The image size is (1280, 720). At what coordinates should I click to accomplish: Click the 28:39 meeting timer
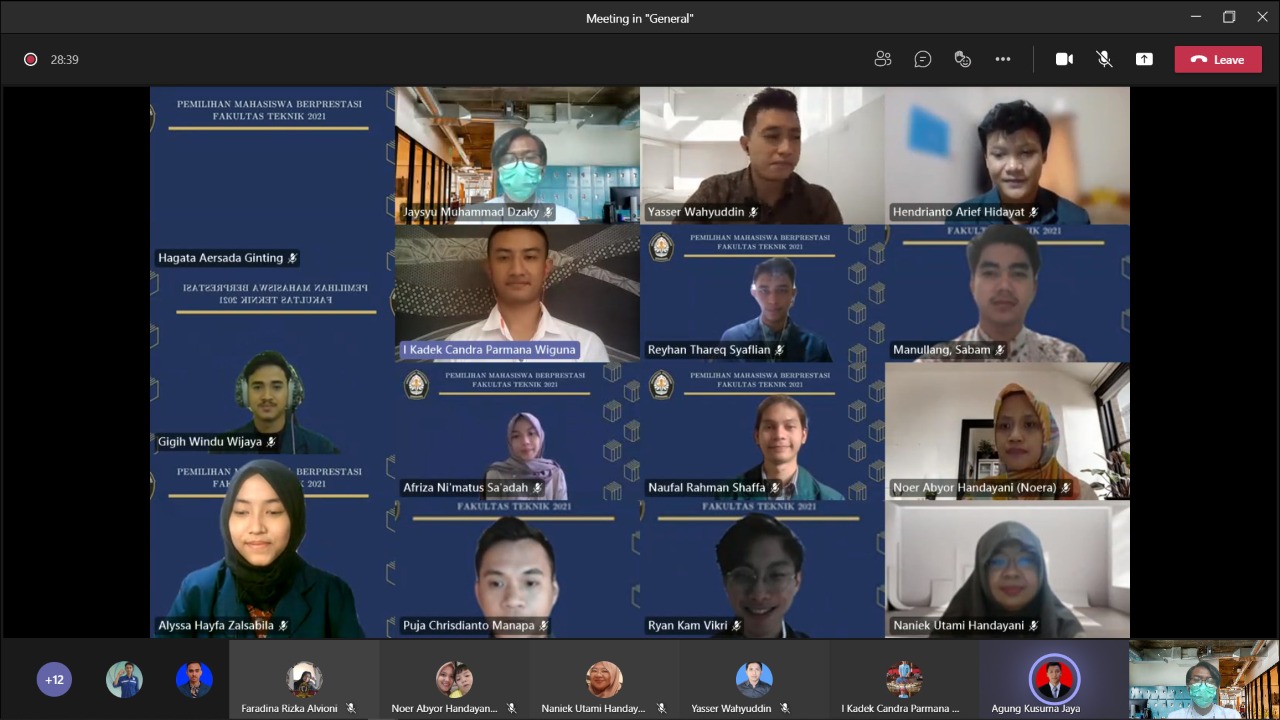coord(65,59)
